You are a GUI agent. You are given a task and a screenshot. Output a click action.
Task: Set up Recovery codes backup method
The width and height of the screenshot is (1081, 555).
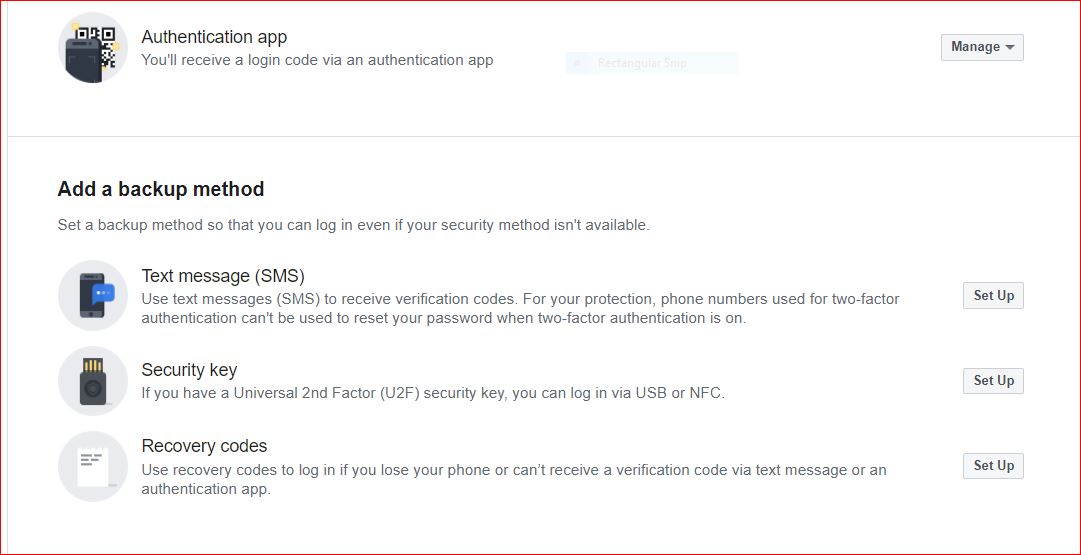[x=993, y=466]
